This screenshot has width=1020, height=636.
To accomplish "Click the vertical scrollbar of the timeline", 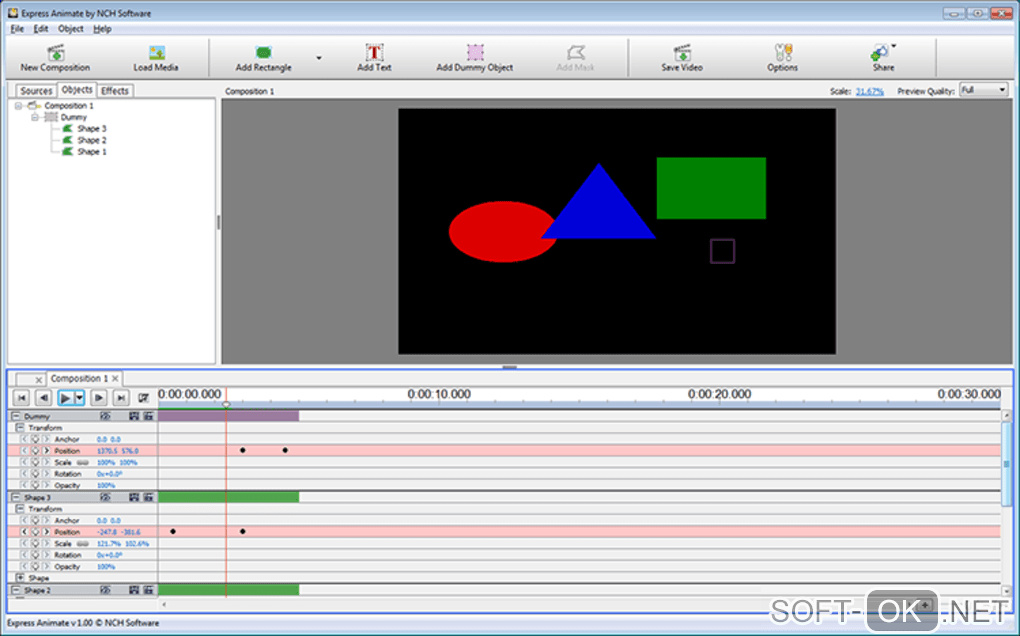I will (1006, 464).
